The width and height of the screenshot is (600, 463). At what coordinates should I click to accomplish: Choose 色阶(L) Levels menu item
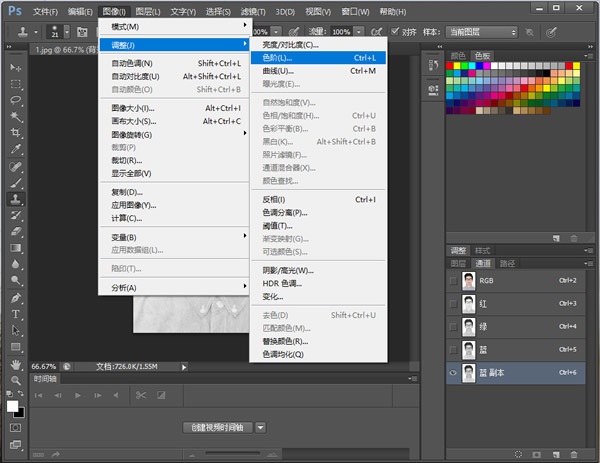pos(318,58)
